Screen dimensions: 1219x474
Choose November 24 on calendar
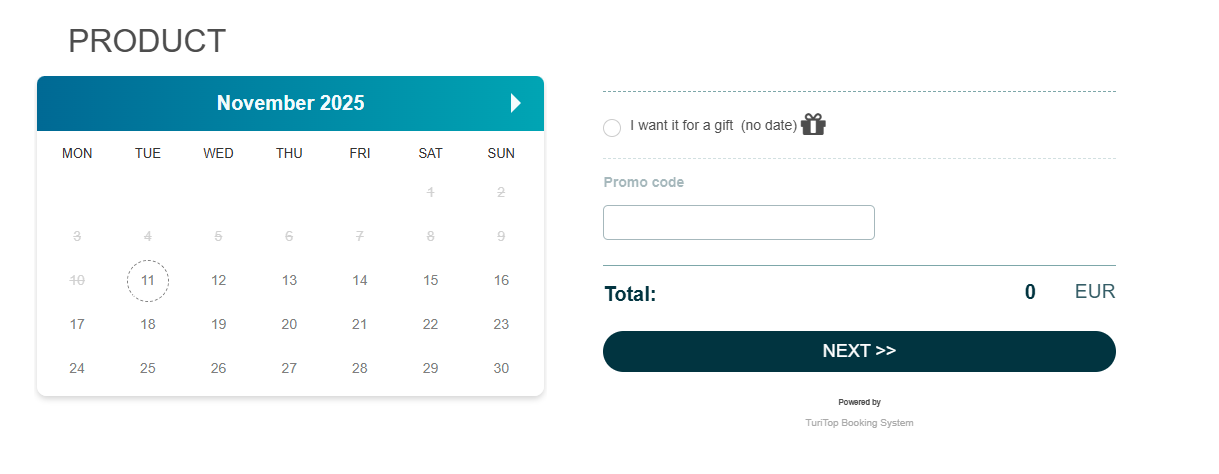(x=77, y=368)
